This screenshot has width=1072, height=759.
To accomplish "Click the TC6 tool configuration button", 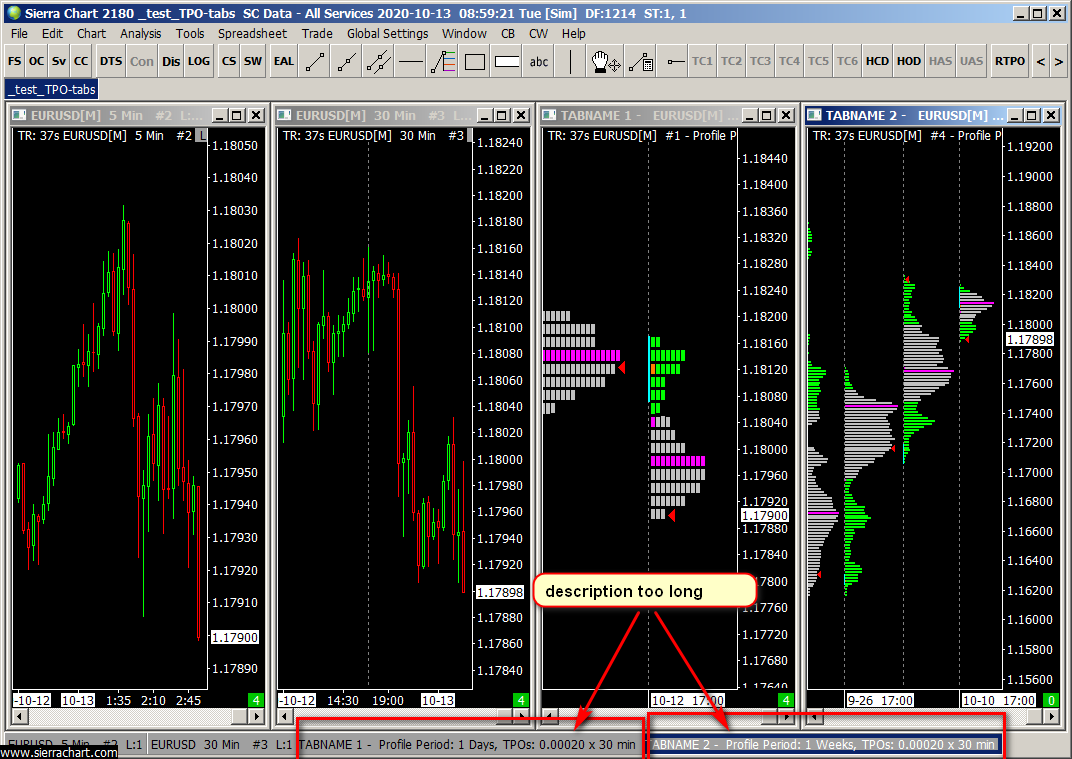I will [848, 61].
